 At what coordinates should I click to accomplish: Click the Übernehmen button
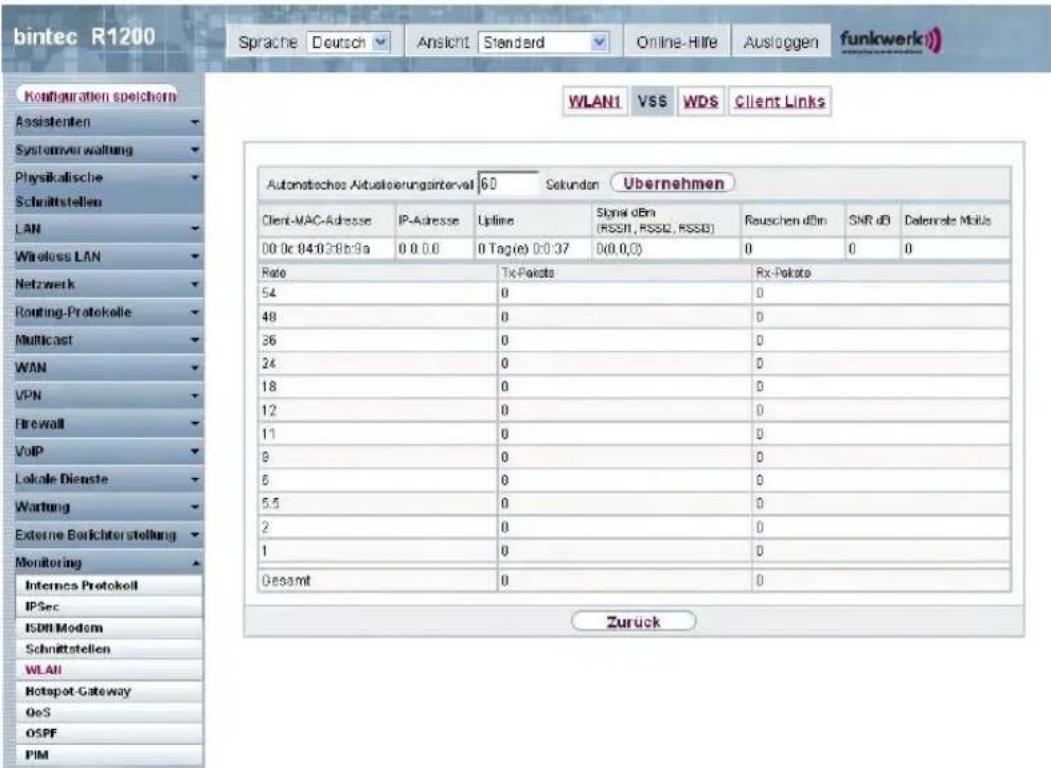click(x=673, y=184)
